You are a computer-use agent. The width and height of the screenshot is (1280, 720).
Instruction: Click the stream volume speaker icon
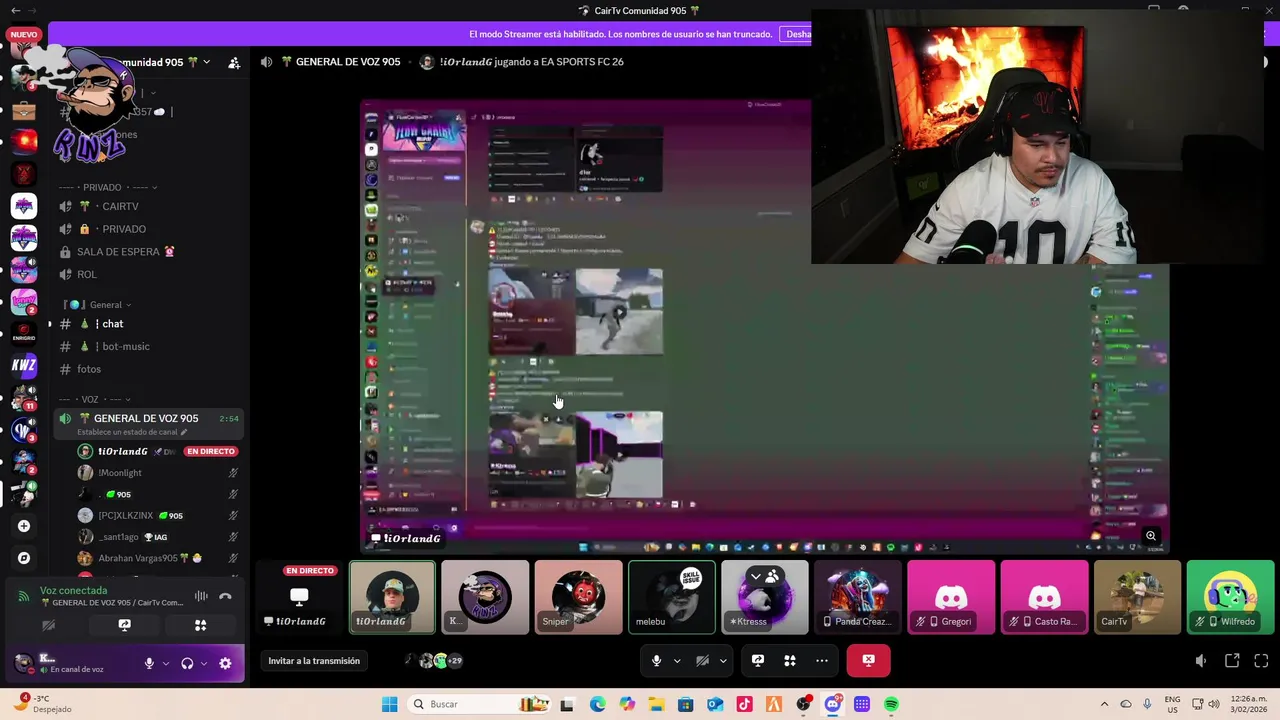click(x=1201, y=660)
